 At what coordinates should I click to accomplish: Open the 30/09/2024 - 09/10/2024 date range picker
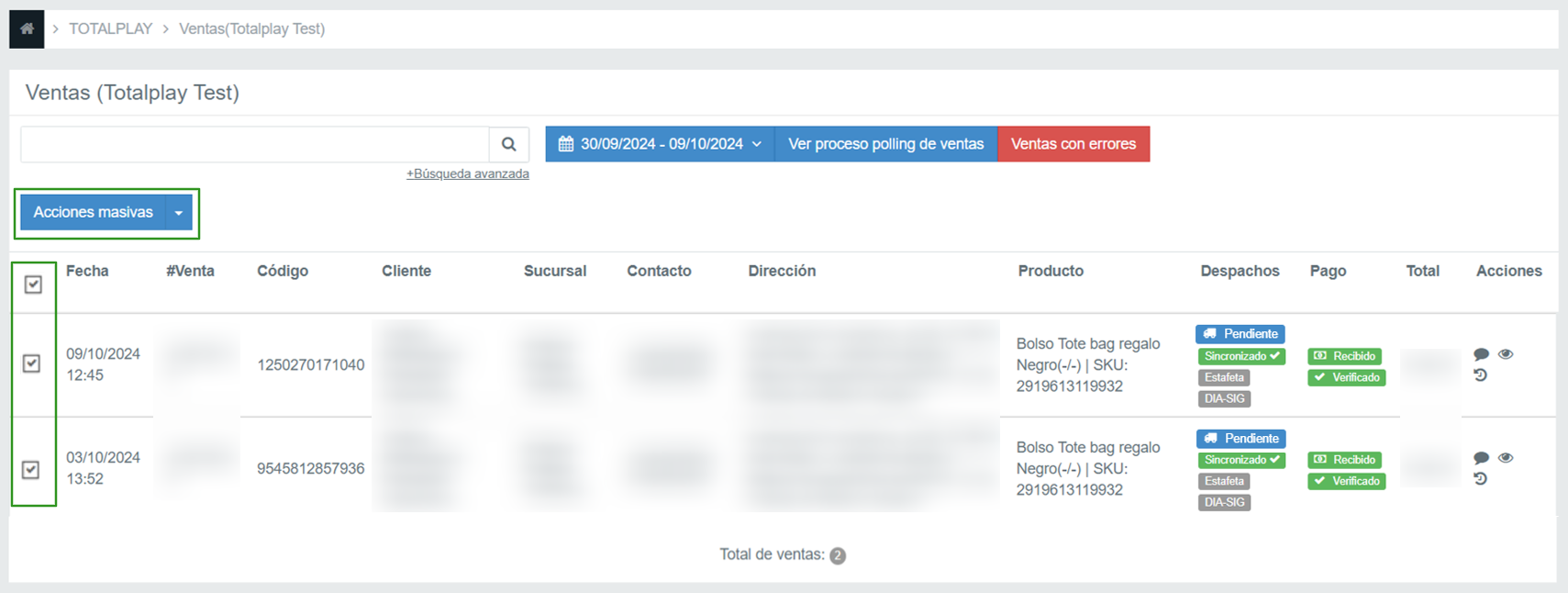[x=661, y=144]
